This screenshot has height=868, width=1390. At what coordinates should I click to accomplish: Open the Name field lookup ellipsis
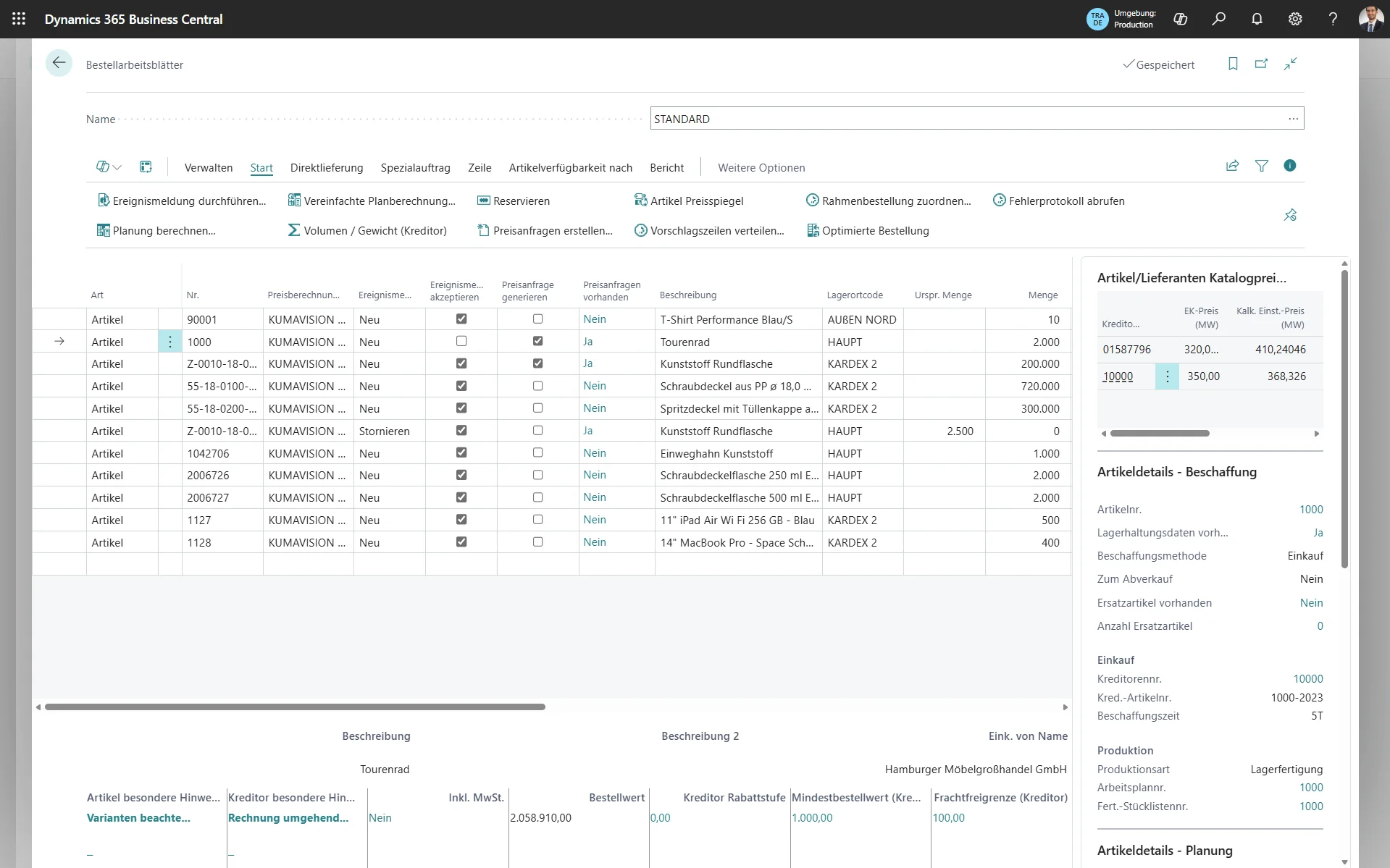1293,119
